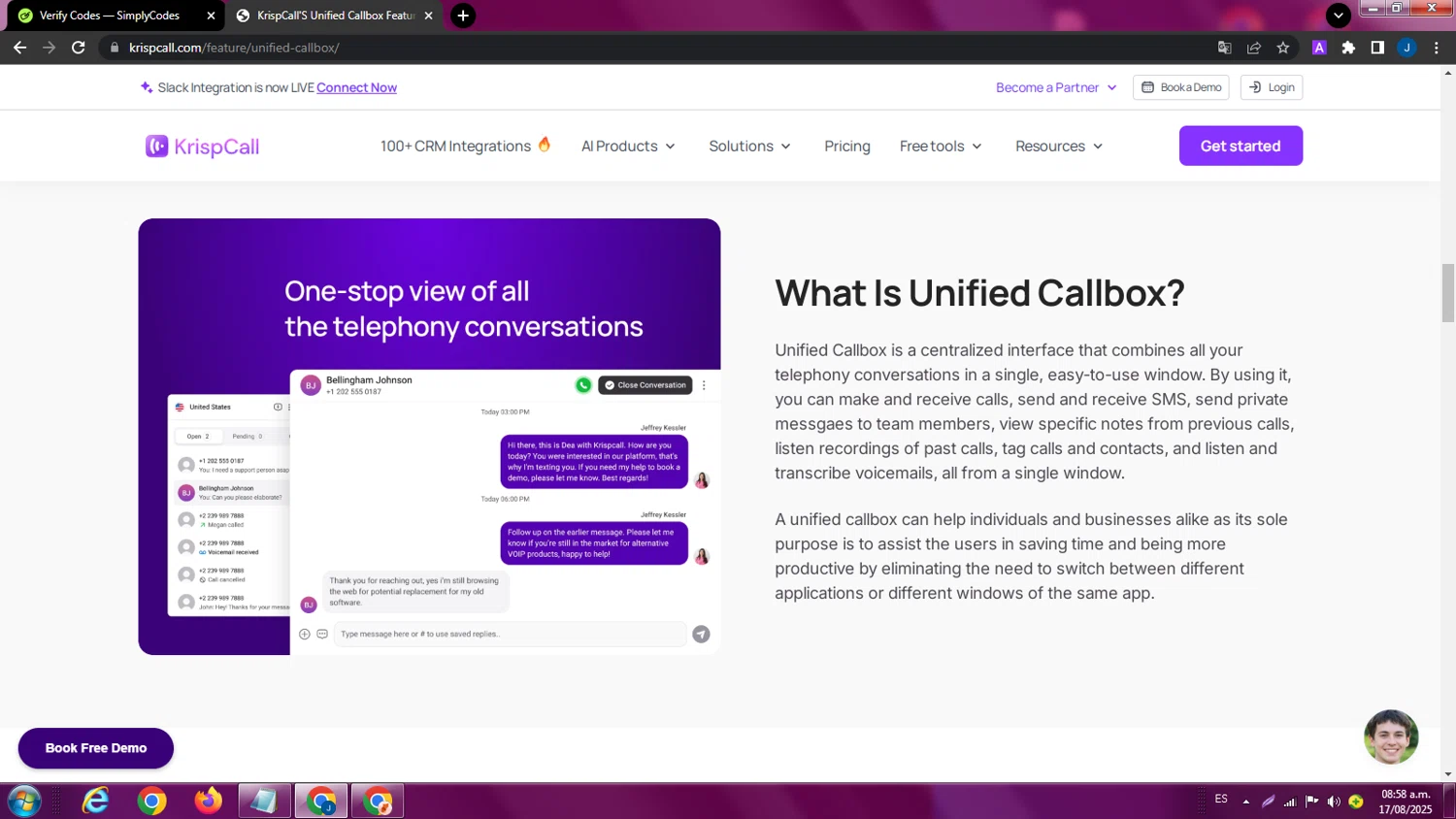Click the scrollbar down arrow
1456x819 pixels.
pyautogui.click(x=1448, y=774)
